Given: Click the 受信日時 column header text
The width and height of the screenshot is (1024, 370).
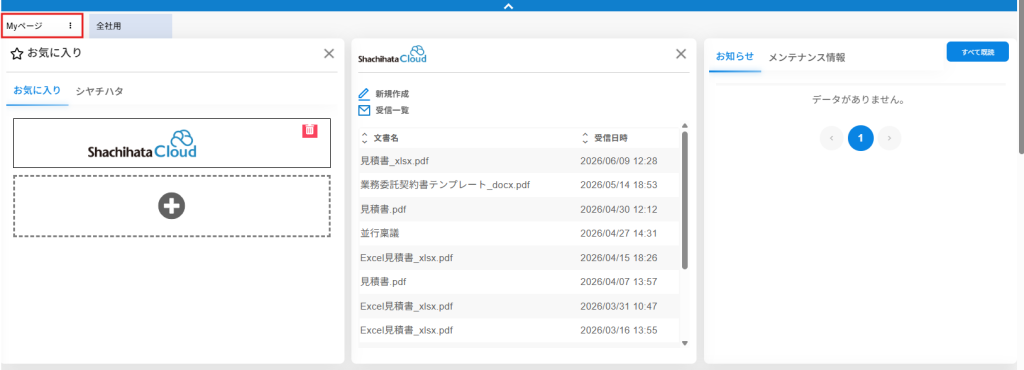Looking at the screenshot, I should click(x=611, y=138).
